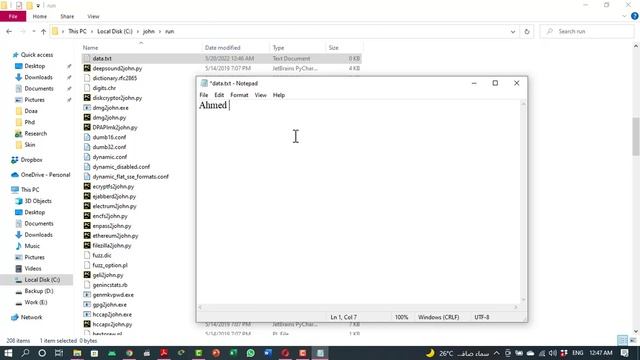Switch to large icons view button

pos(633,340)
